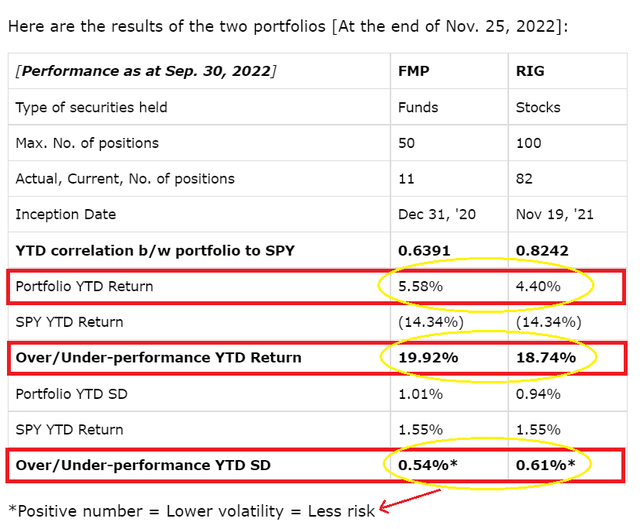The image size is (640, 529).
Task: Click the "Performance as at Sep. 30, 2022" header
Action: point(145,71)
